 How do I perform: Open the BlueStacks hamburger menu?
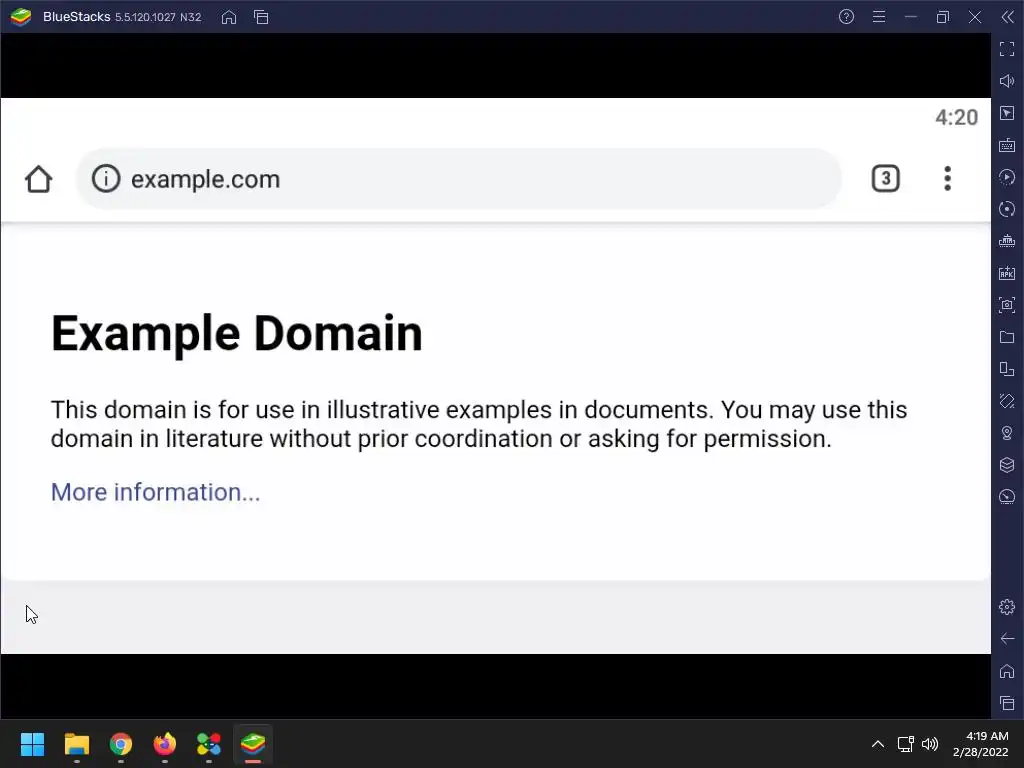pyautogui.click(x=879, y=17)
